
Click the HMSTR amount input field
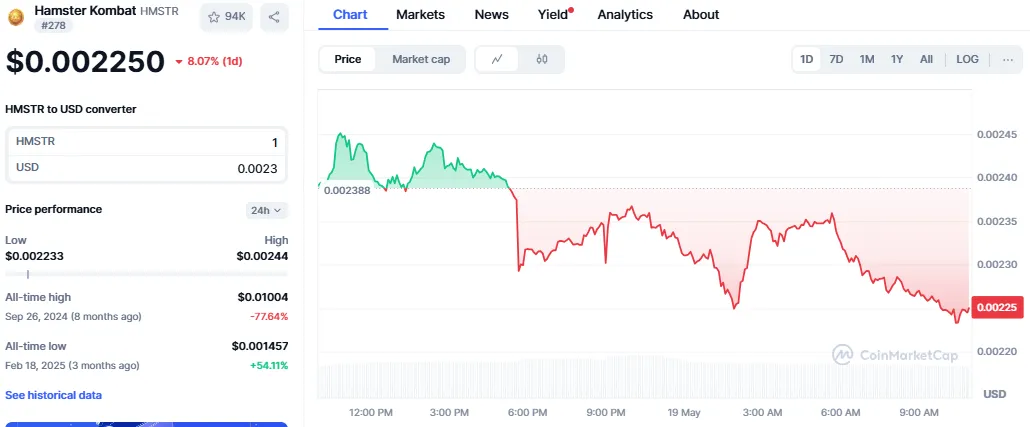point(146,142)
